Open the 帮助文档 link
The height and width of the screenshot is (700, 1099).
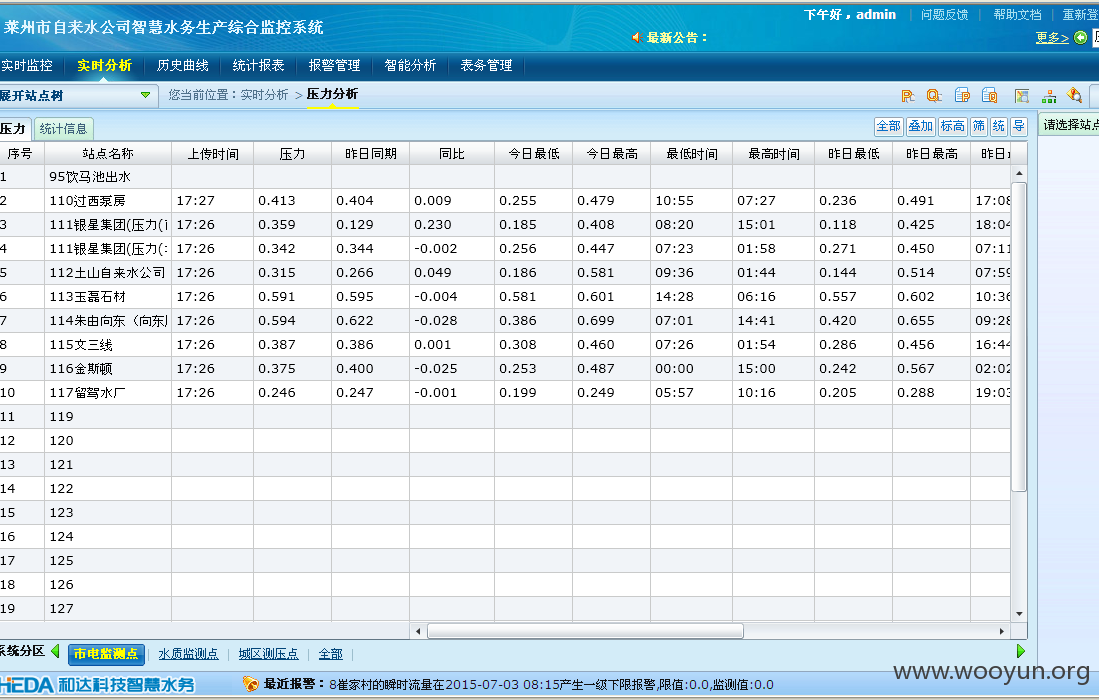[1017, 15]
